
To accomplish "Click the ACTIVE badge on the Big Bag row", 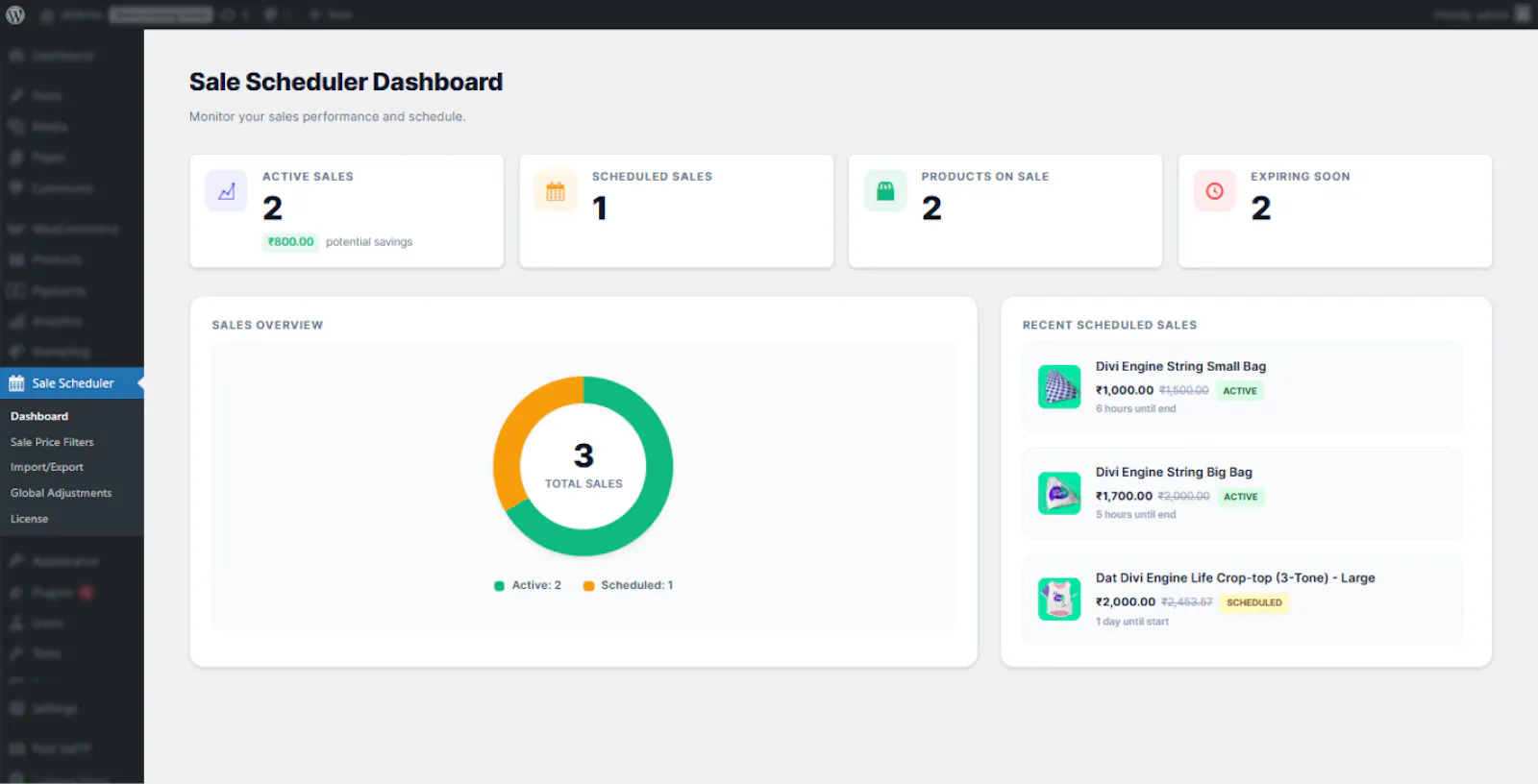I will [x=1241, y=497].
